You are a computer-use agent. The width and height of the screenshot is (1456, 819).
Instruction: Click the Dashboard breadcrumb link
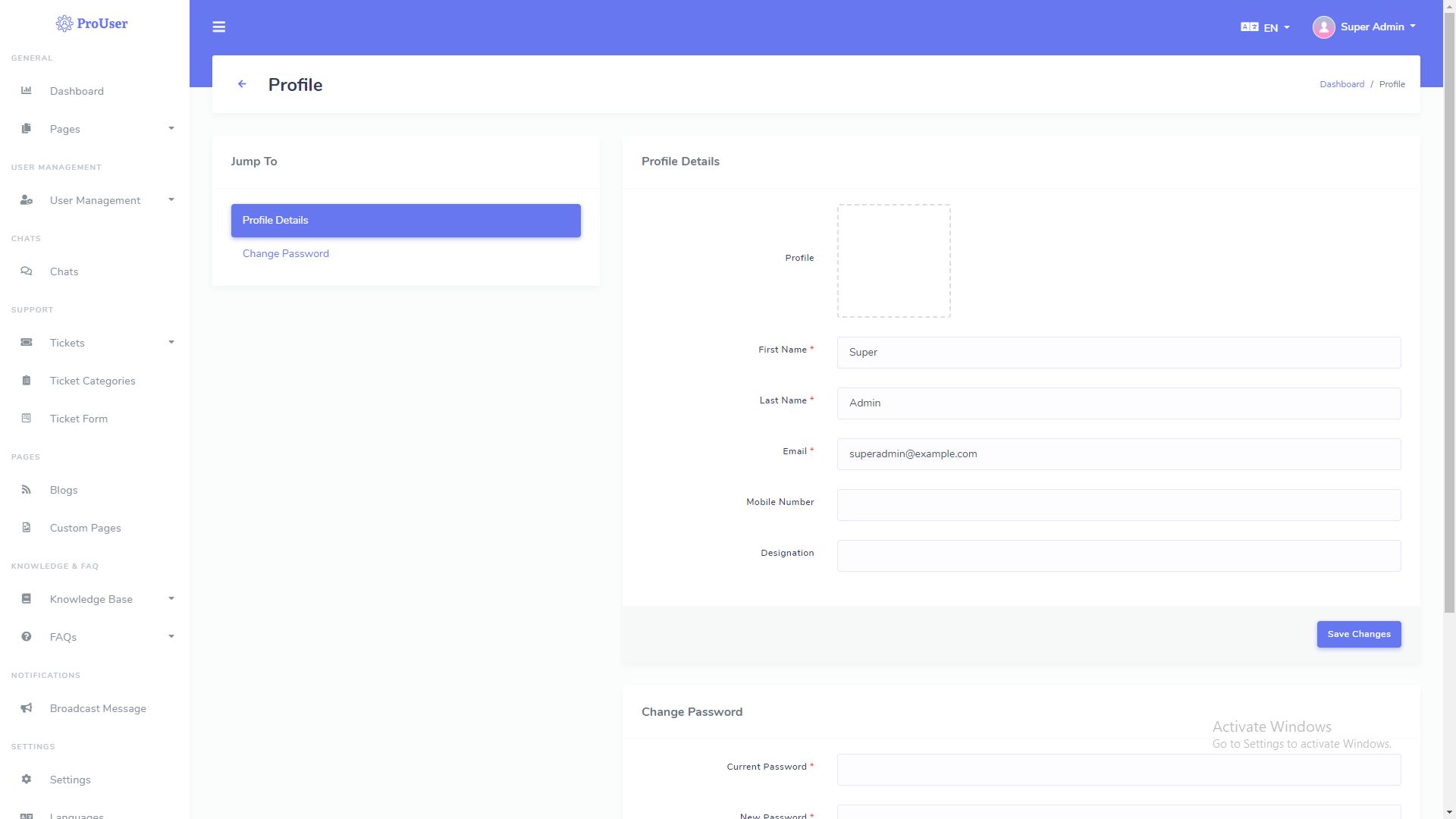click(1341, 84)
